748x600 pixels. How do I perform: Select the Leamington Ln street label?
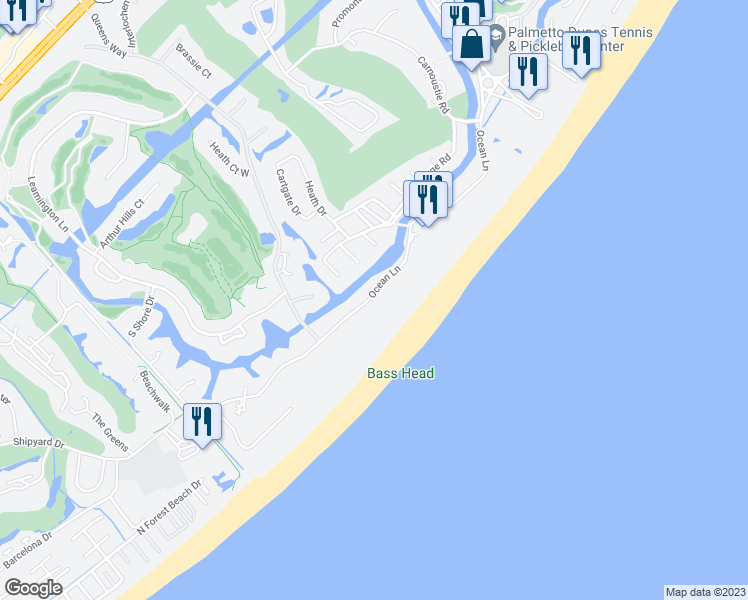coord(48,204)
